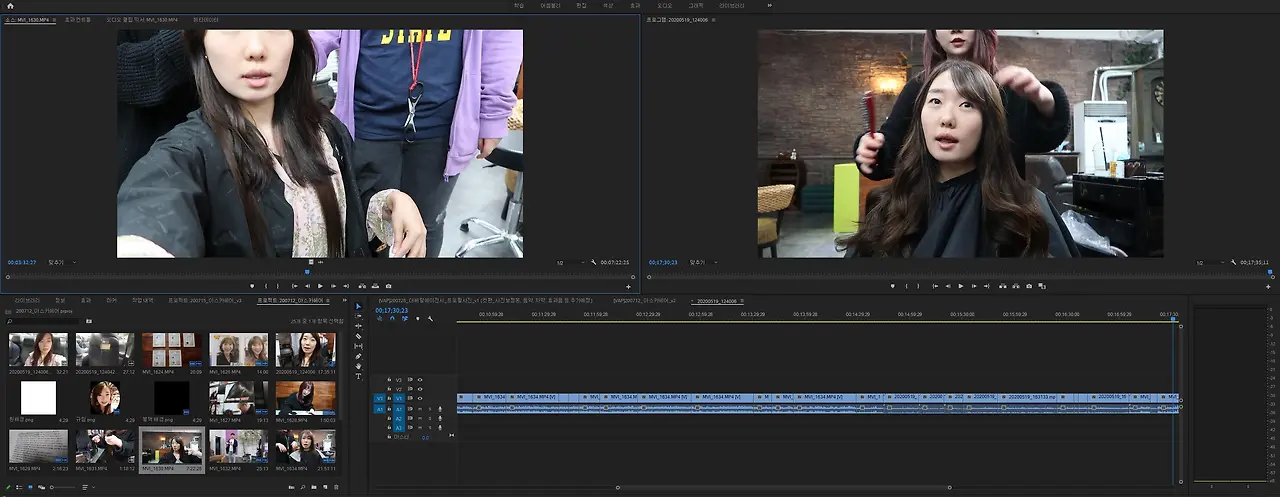Select the Editing workspace in top bar

coord(581,5)
